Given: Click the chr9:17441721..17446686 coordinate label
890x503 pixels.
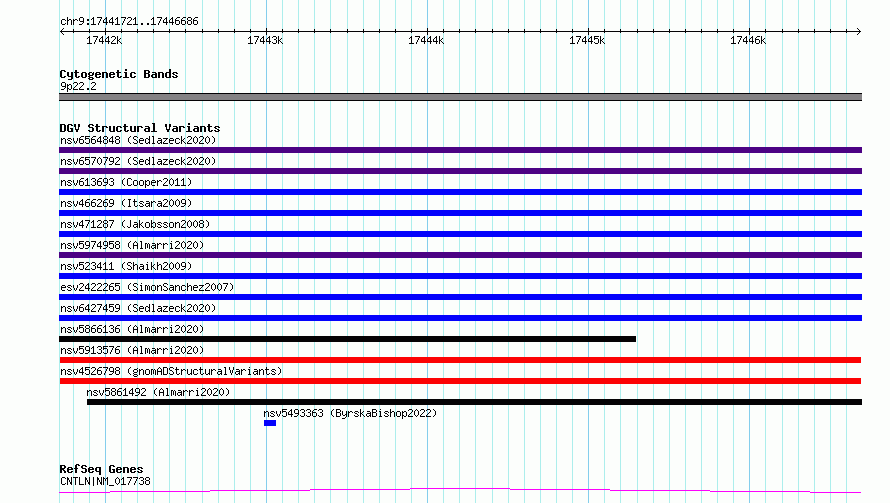Looking at the screenshot, I should [x=129, y=22].
